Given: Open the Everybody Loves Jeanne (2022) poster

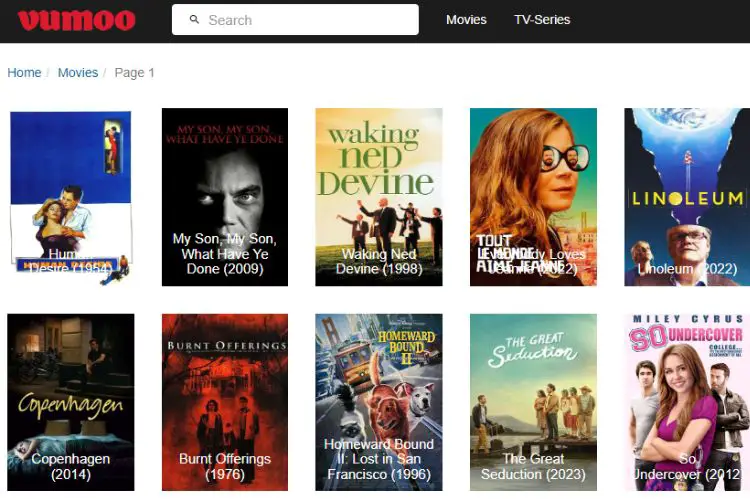Looking at the screenshot, I should [533, 197].
